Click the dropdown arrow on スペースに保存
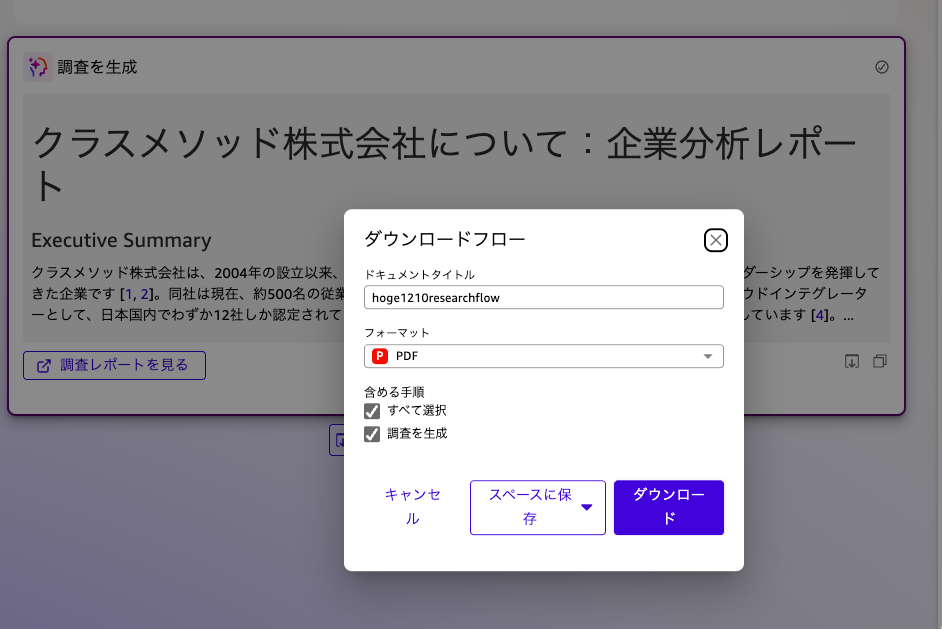This screenshot has width=942, height=629. click(587, 507)
